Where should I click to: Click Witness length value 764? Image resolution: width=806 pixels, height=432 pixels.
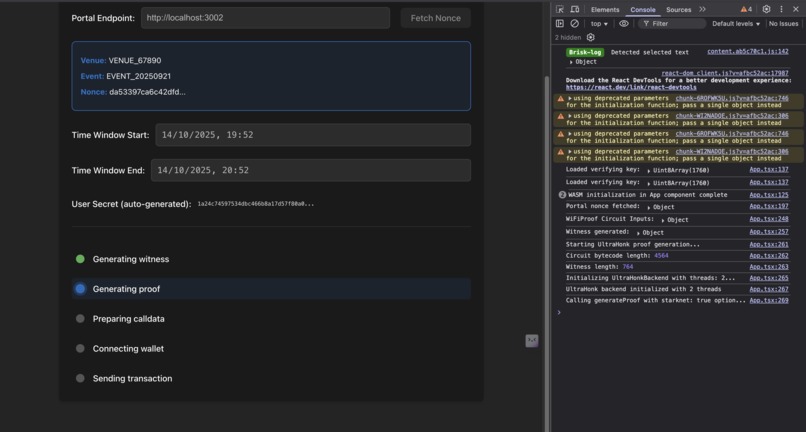coord(628,267)
